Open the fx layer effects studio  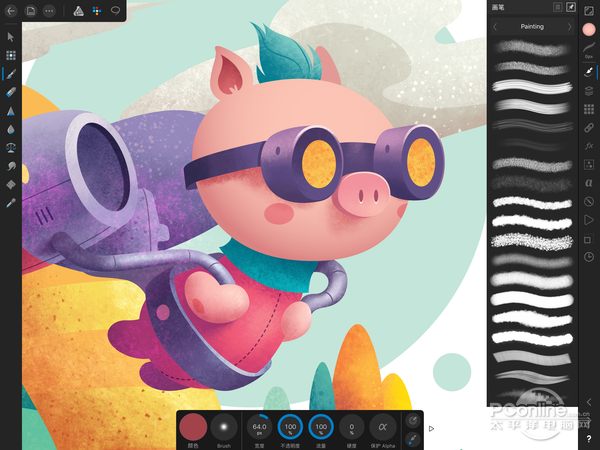[589, 146]
